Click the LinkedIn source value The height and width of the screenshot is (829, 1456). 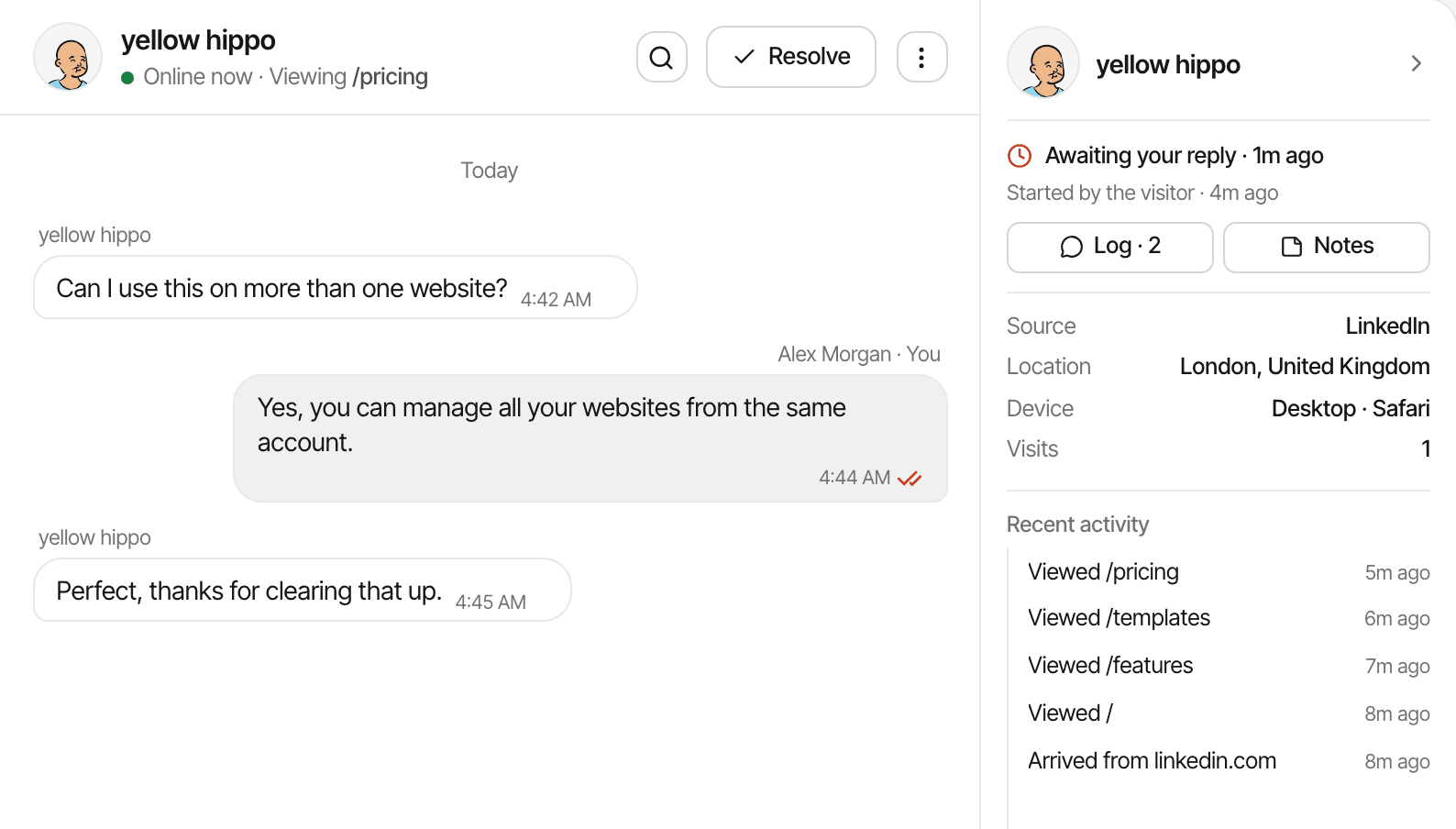tap(1387, 326)
